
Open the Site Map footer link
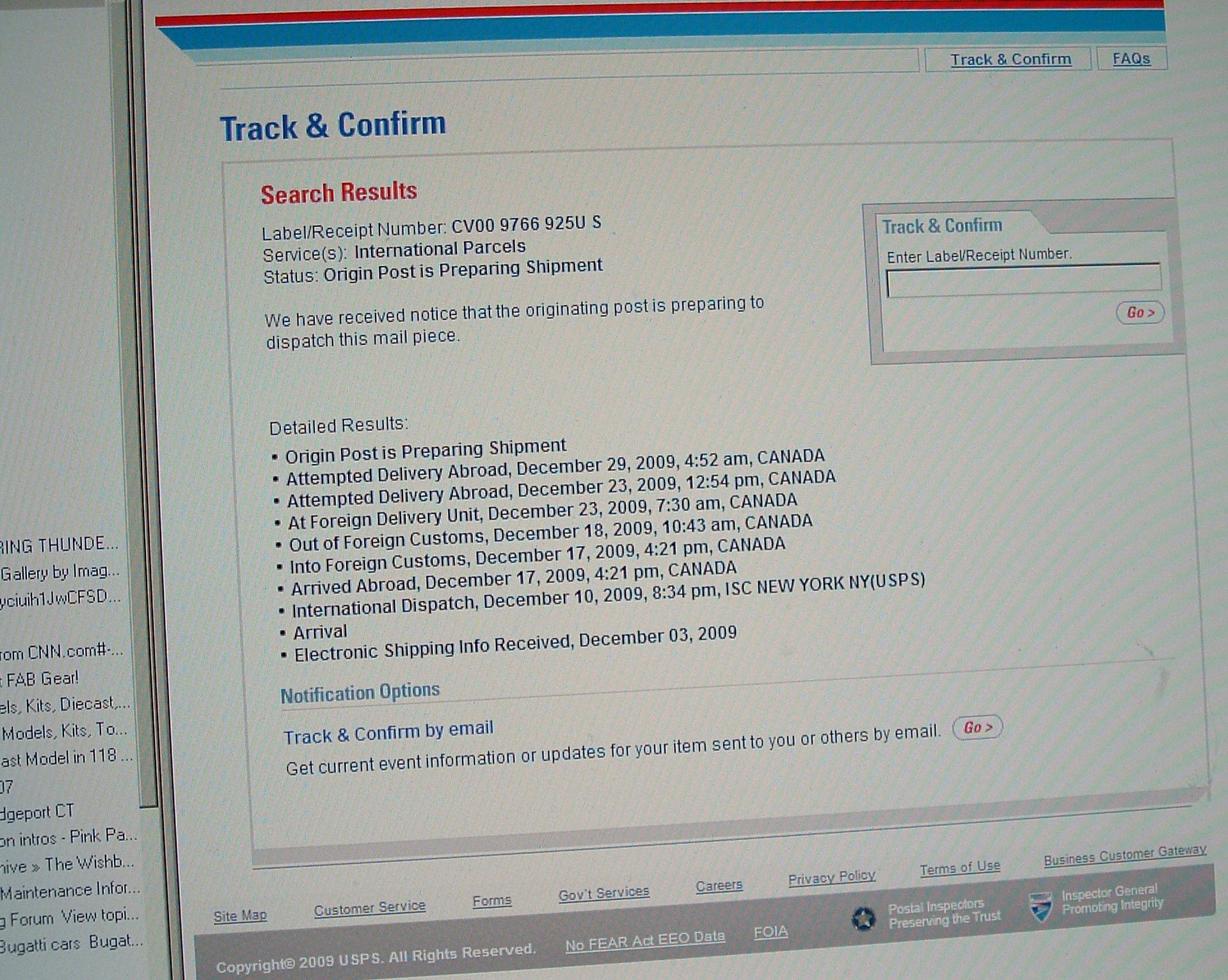click(x=240, y=916)
